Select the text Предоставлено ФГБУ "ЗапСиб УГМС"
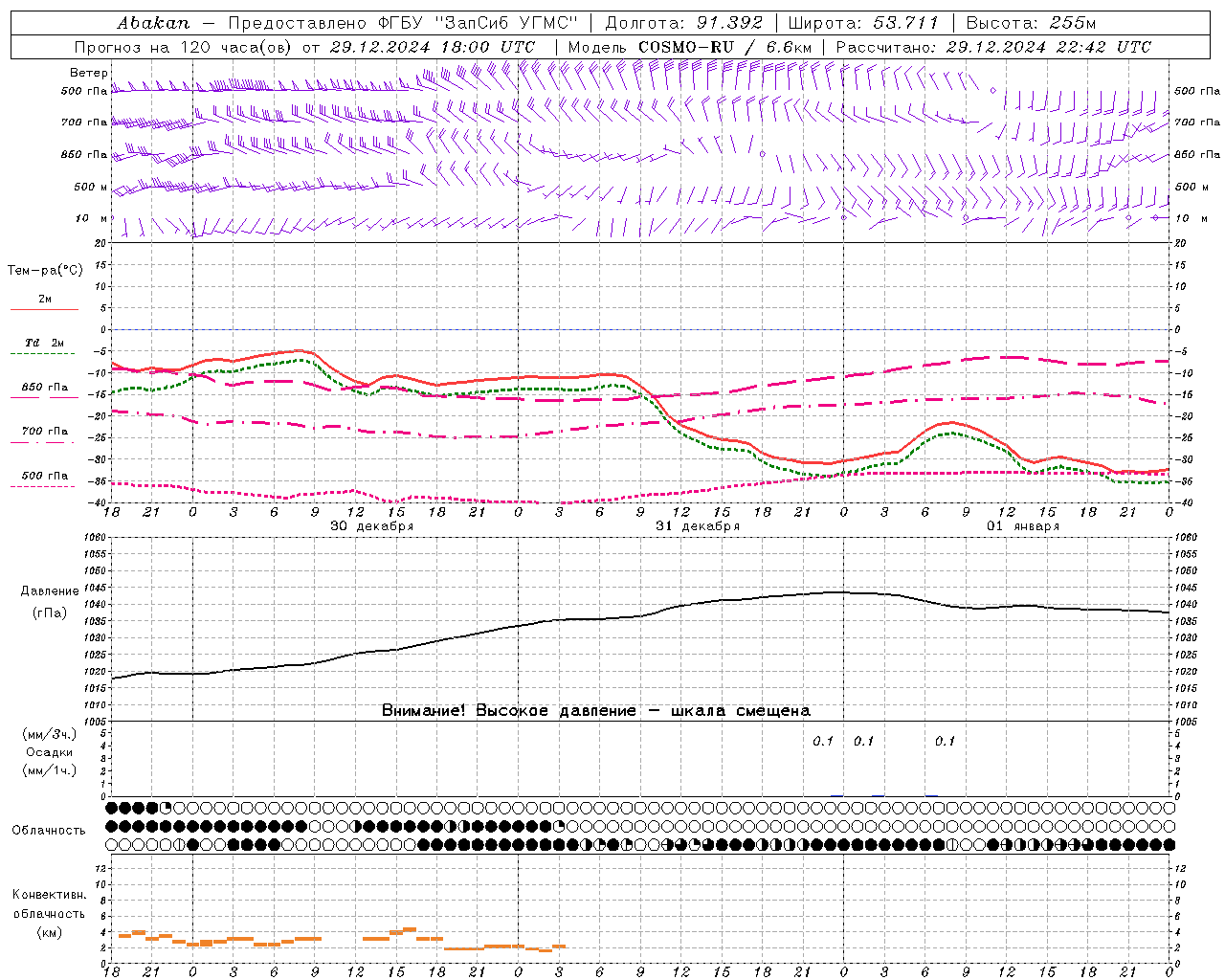1225x980 pixels. pyautogui.click(x=403, y=23)
